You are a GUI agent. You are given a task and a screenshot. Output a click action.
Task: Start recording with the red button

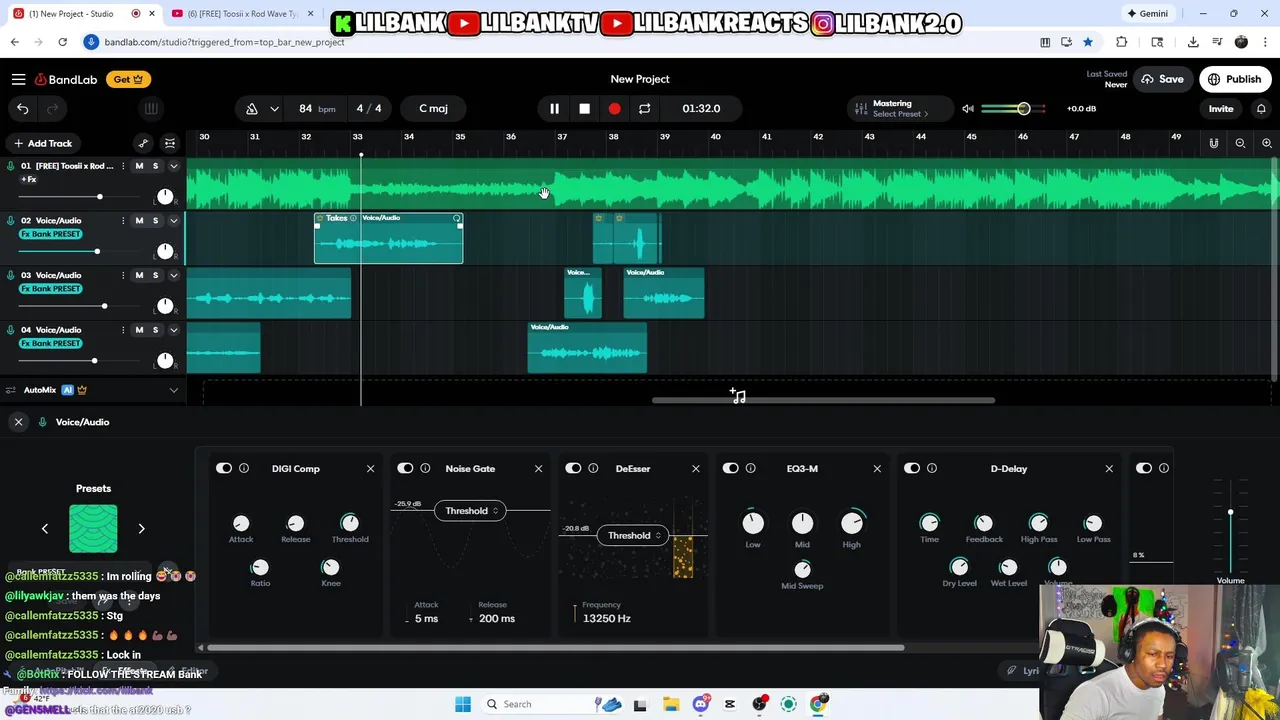point(614,108)
